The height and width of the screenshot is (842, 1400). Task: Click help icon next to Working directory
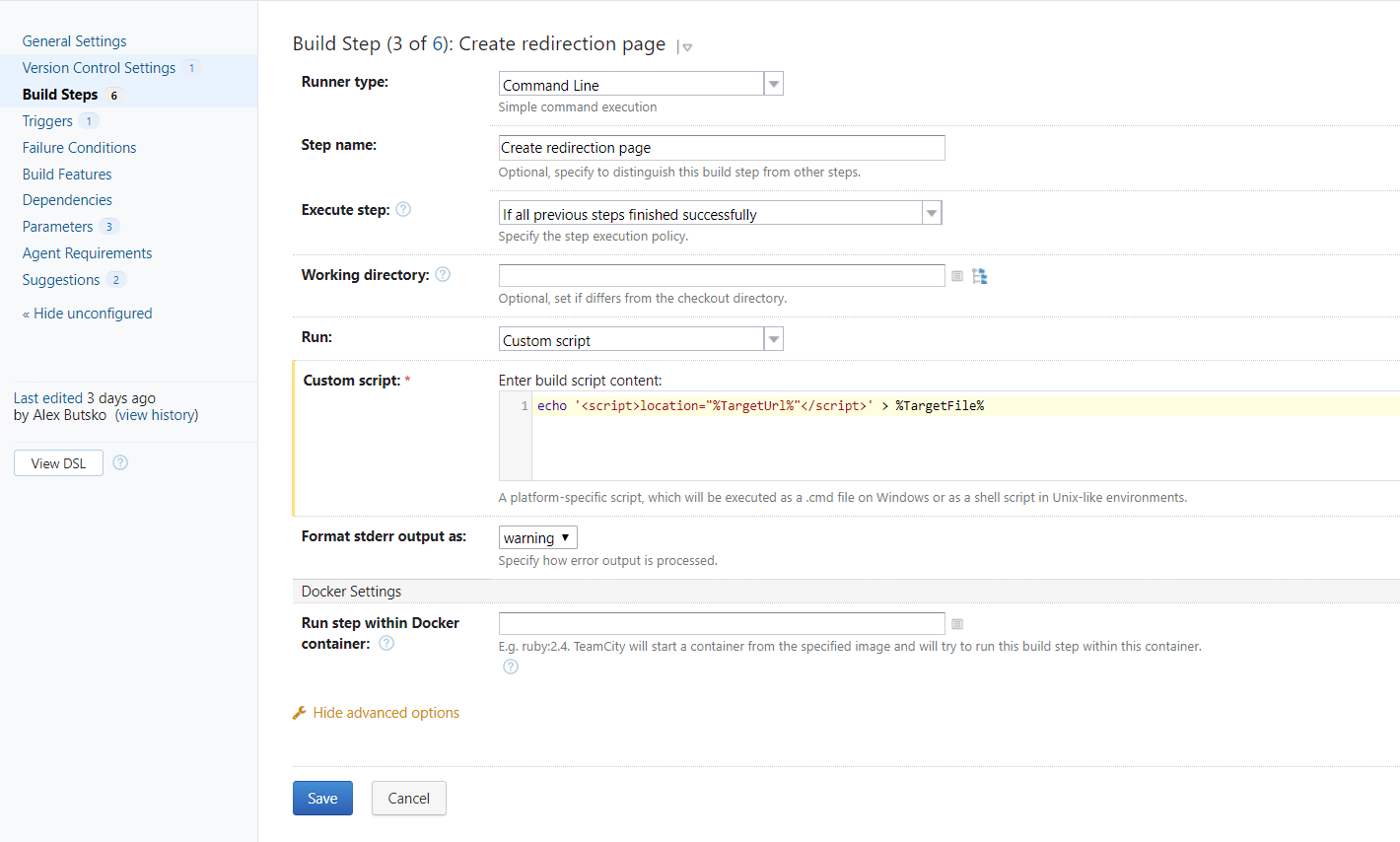pyautogui.click(x=443, y=274)
